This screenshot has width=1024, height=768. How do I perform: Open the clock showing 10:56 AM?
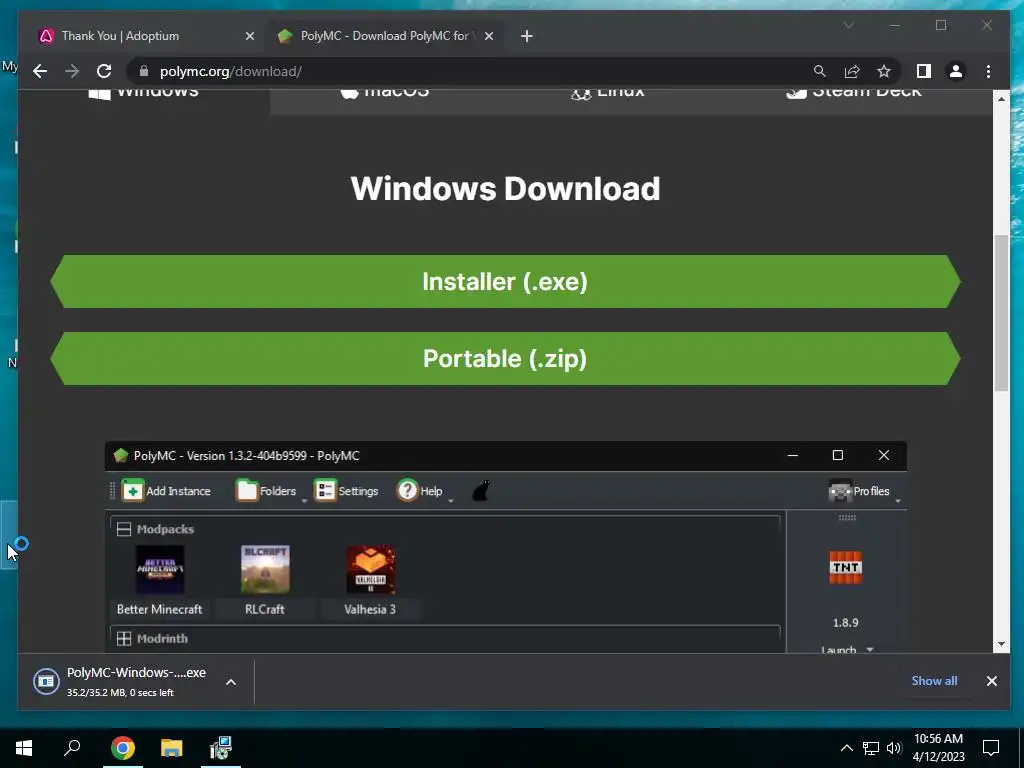tap(938, 748)
